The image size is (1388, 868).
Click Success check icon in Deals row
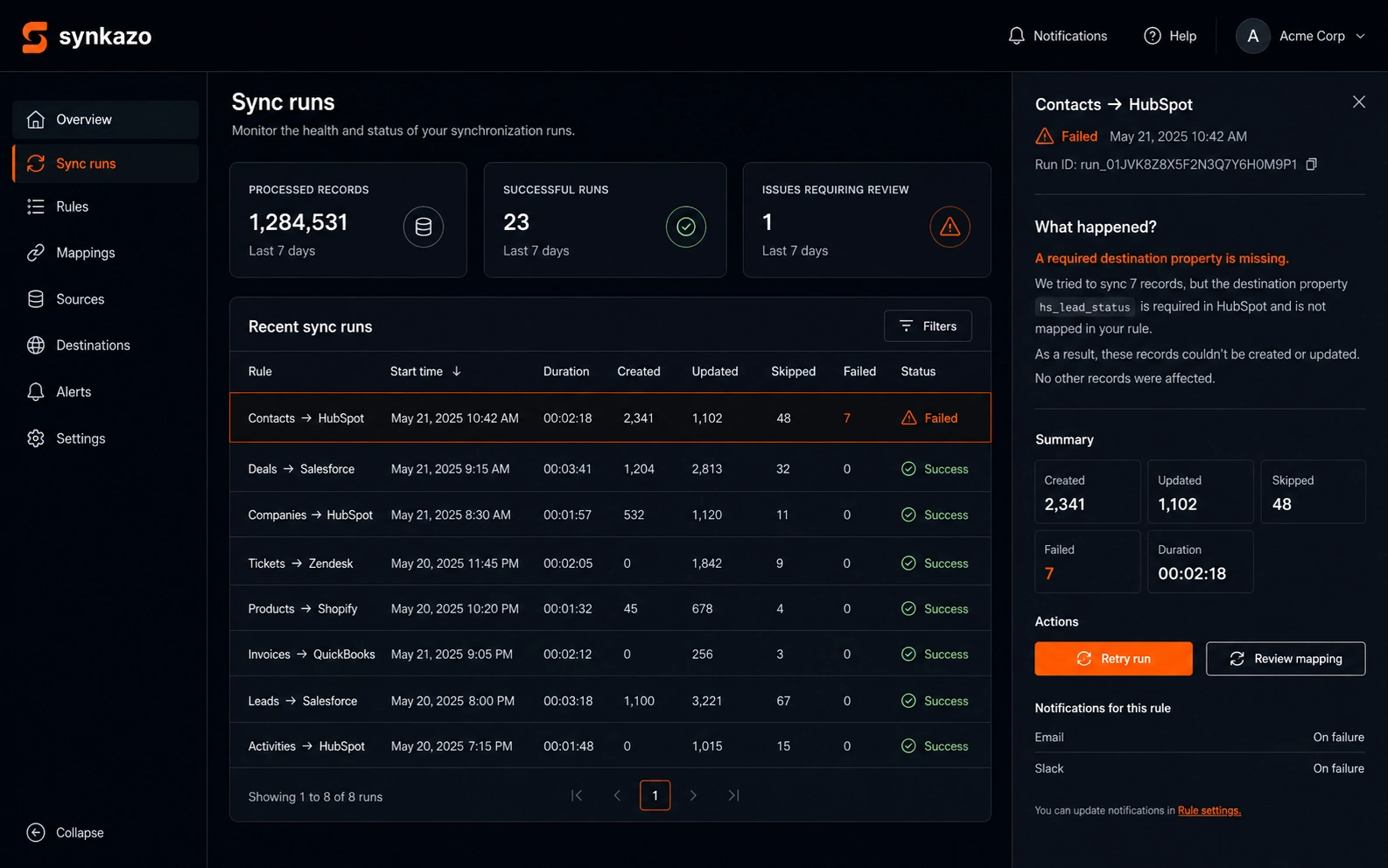pos(908,469)
